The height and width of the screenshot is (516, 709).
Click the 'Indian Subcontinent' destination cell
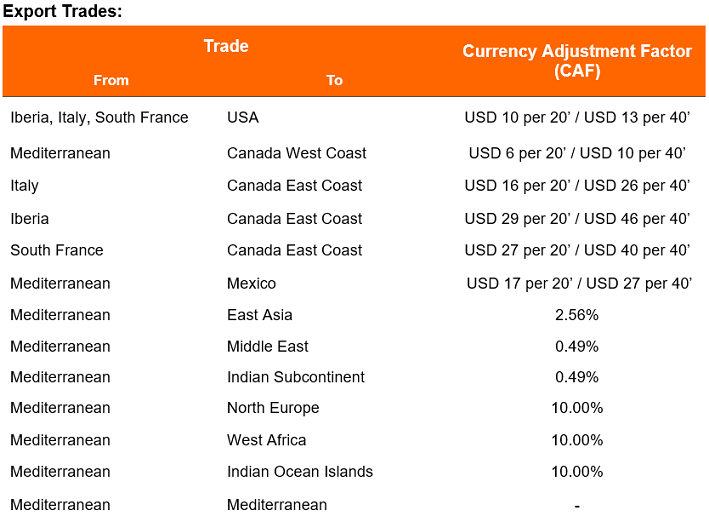pos(296,377)
